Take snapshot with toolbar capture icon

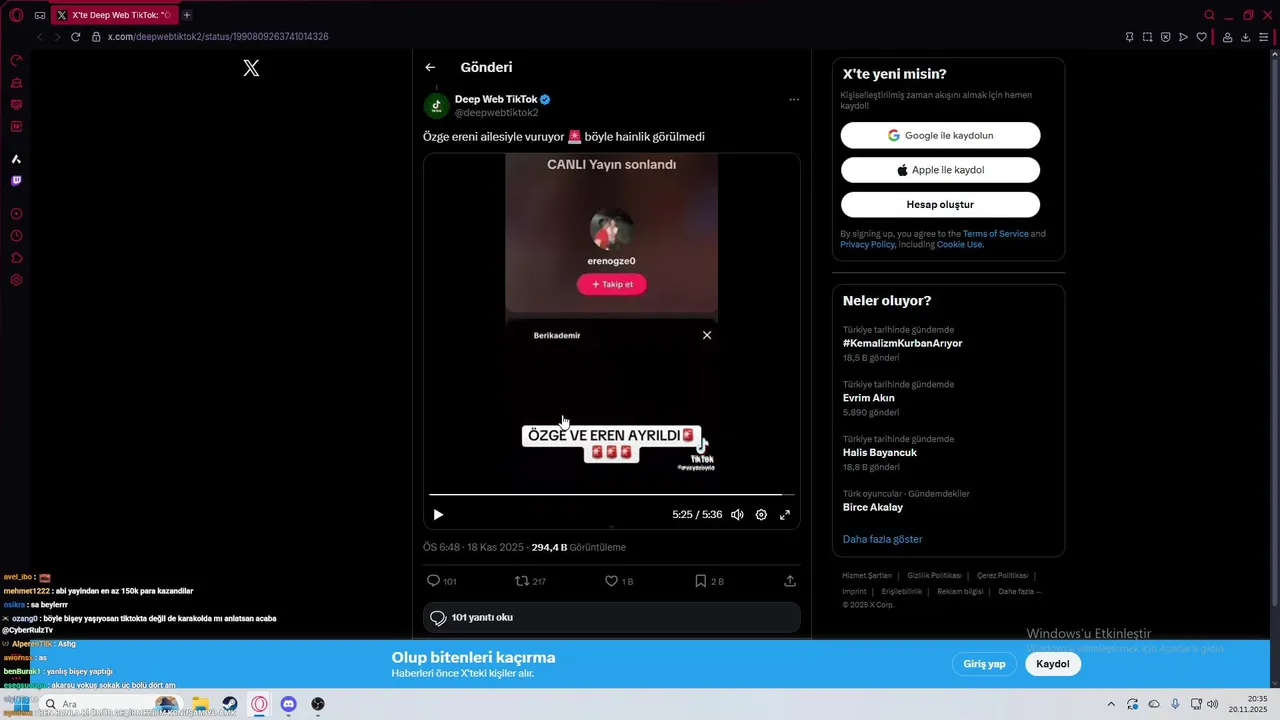coord(1147,37)
